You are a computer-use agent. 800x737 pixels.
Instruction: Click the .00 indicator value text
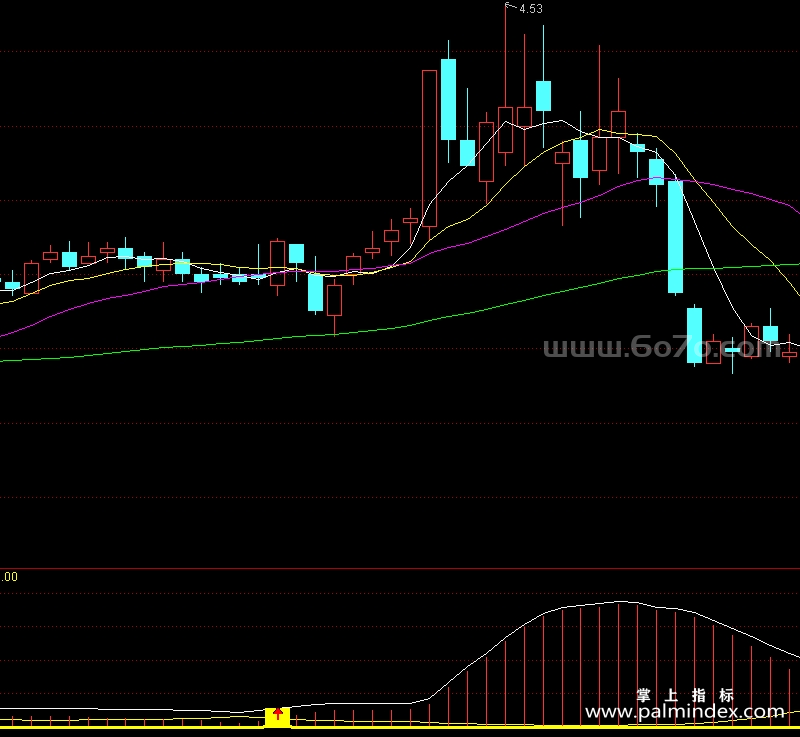9,577
